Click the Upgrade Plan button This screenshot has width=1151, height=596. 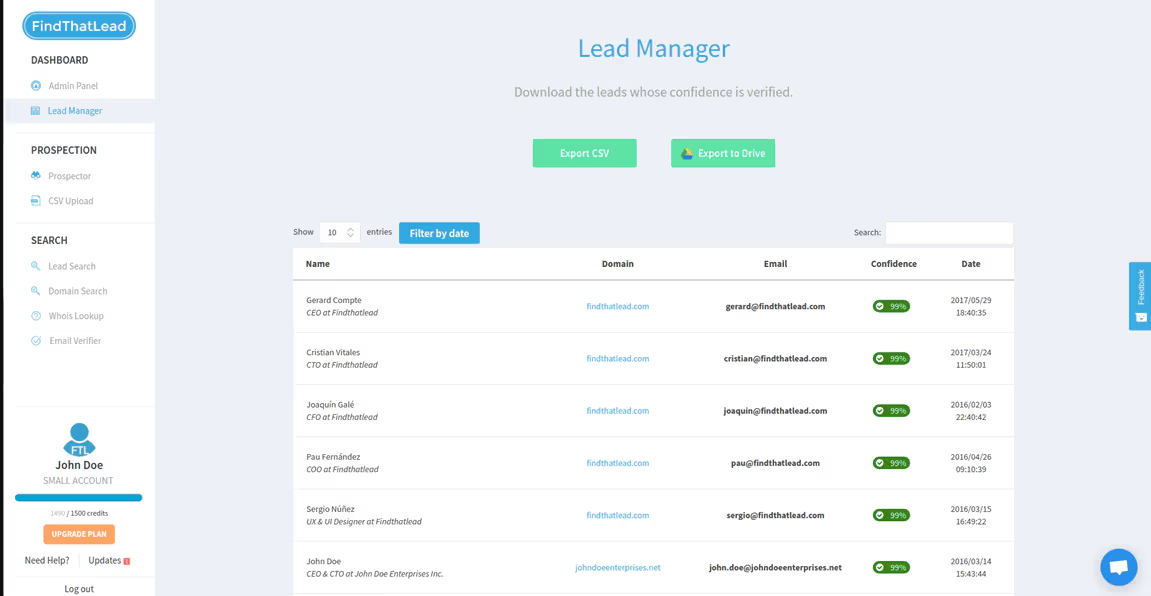coord(79,534)
